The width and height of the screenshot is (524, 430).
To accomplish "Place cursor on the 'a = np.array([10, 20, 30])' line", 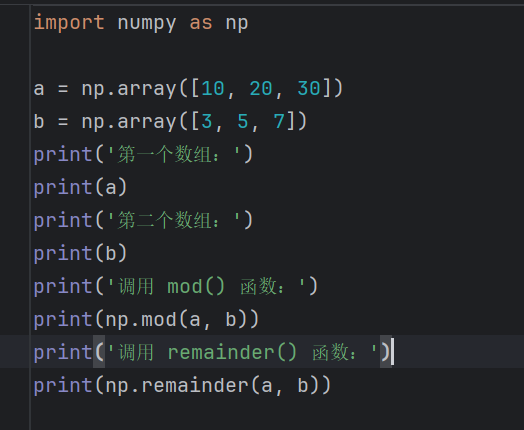I will (x=188, y=89).
